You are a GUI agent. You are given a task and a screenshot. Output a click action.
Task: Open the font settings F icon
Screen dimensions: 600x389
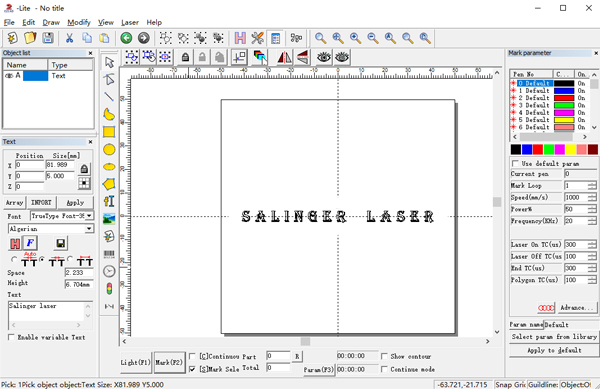(30, 243)
